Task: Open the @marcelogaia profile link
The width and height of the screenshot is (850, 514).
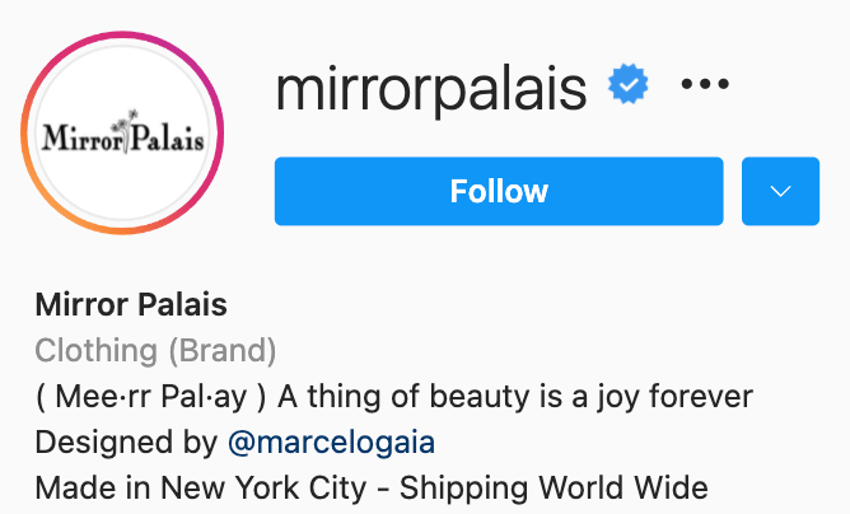Action: (x=332, y=442)
